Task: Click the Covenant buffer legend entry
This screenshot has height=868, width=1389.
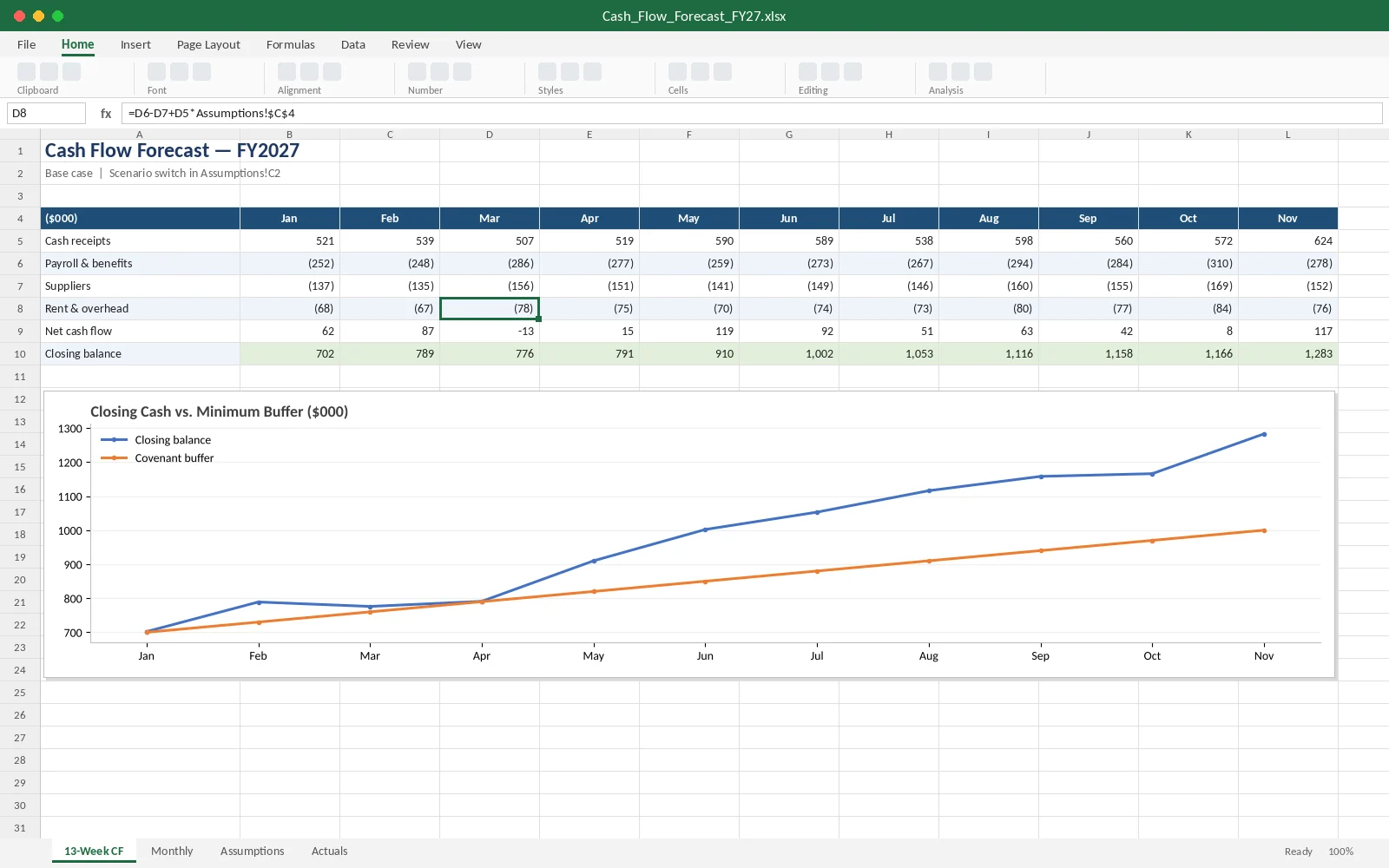Action: 157,458
